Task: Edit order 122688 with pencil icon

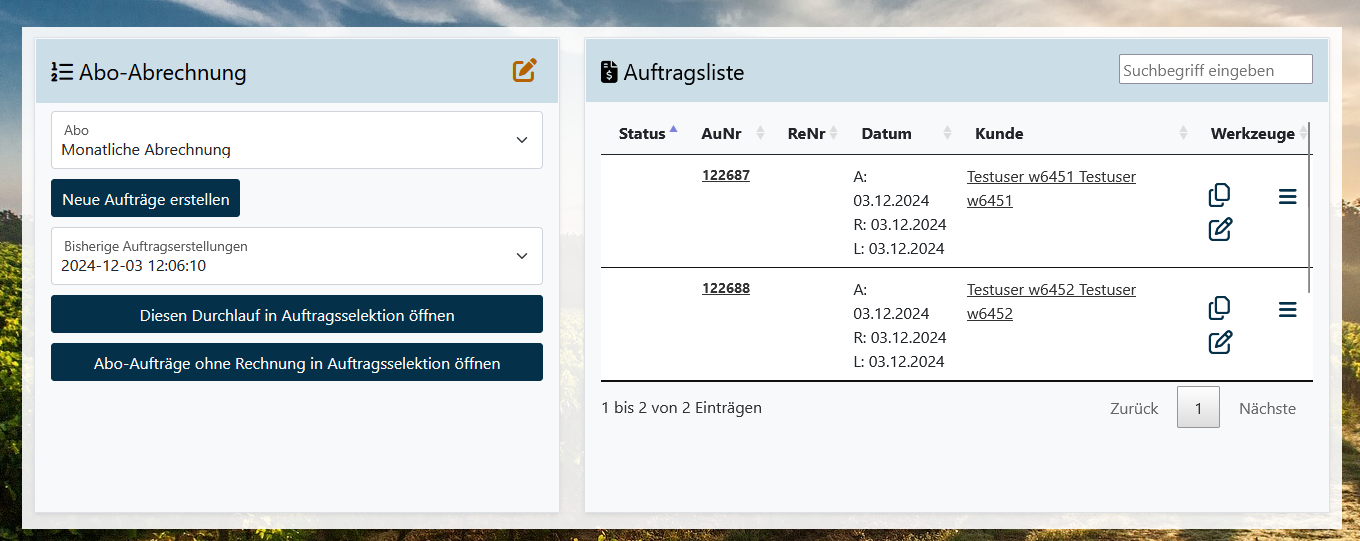Action: pos(1219,343)
